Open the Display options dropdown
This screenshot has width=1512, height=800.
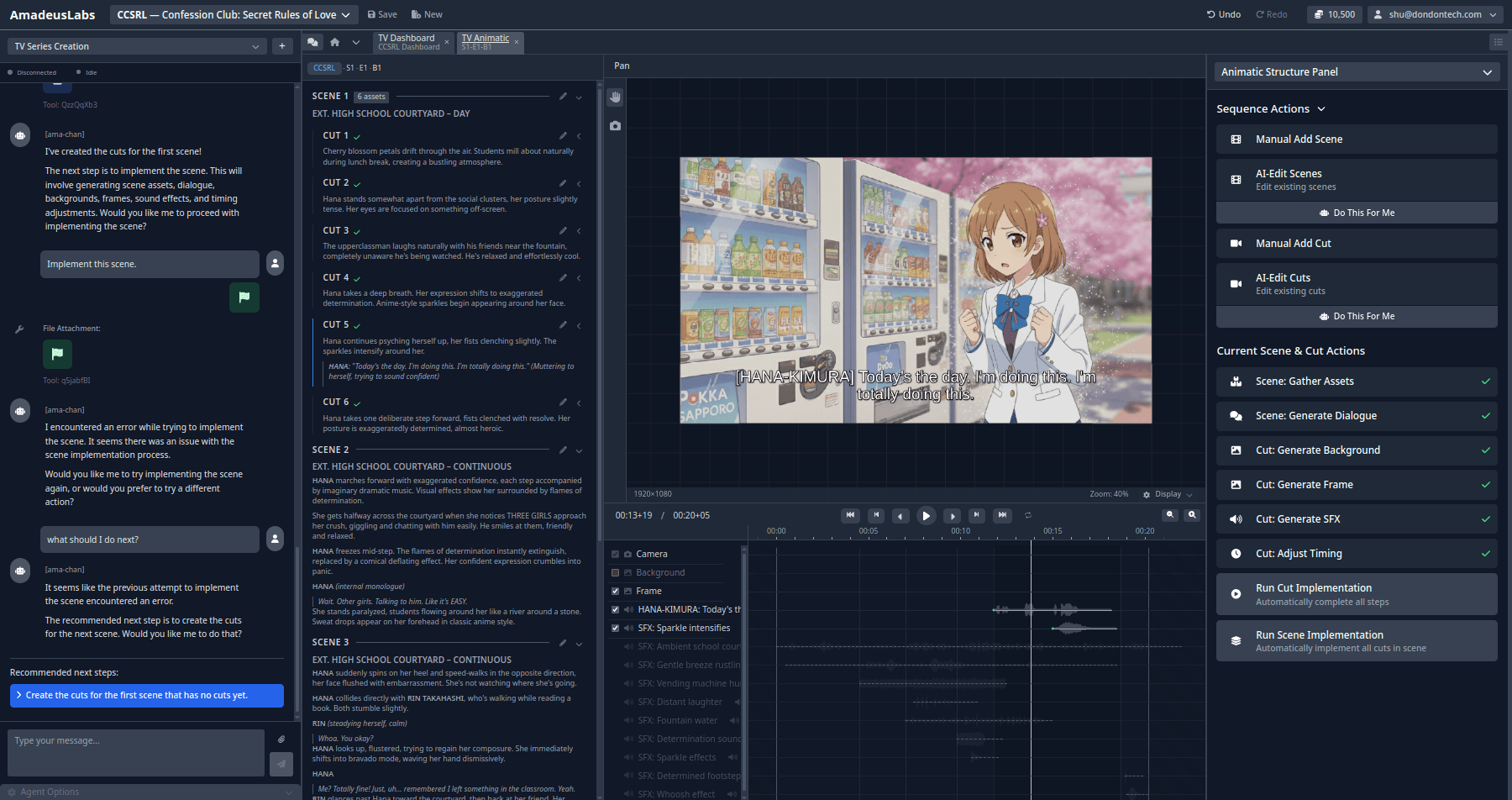point(1168,494)
